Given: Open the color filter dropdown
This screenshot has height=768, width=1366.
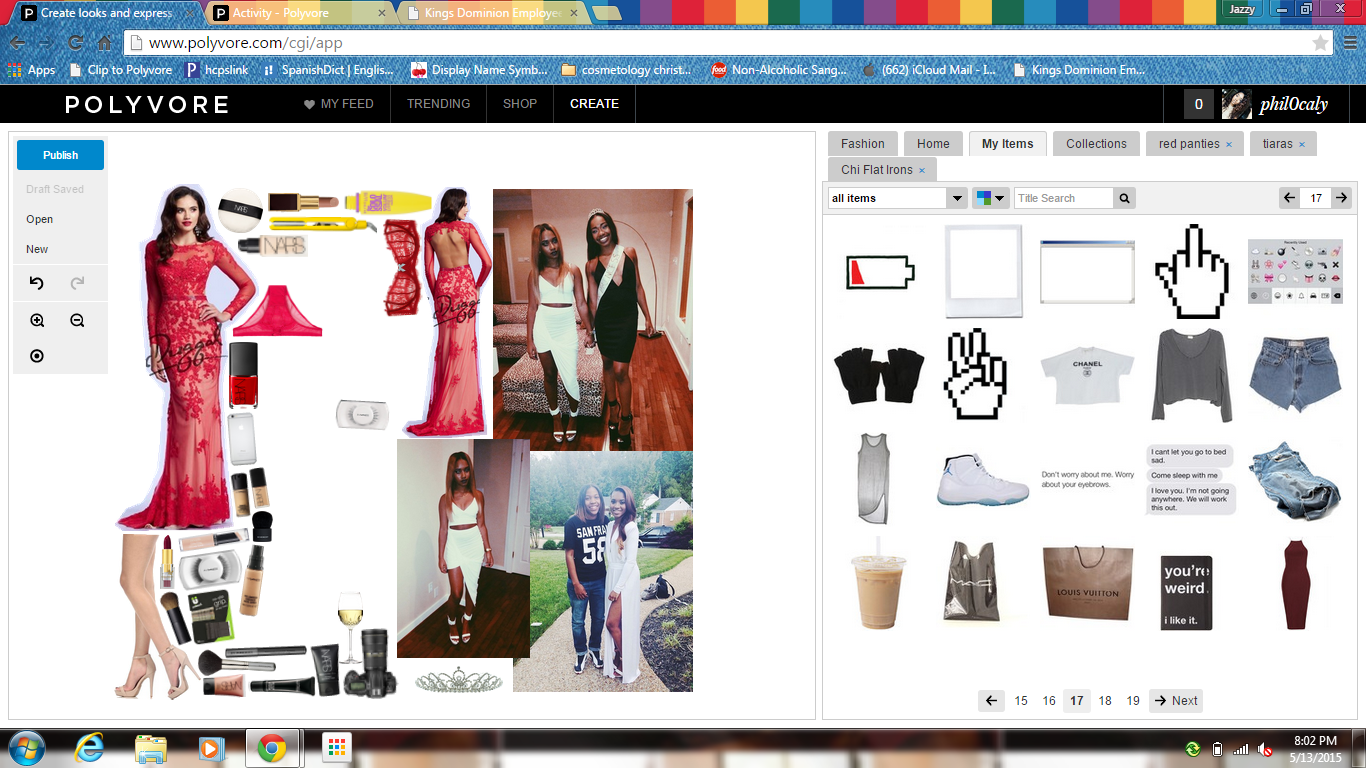Looking at the screenshot, I should [x=990, y=198].
